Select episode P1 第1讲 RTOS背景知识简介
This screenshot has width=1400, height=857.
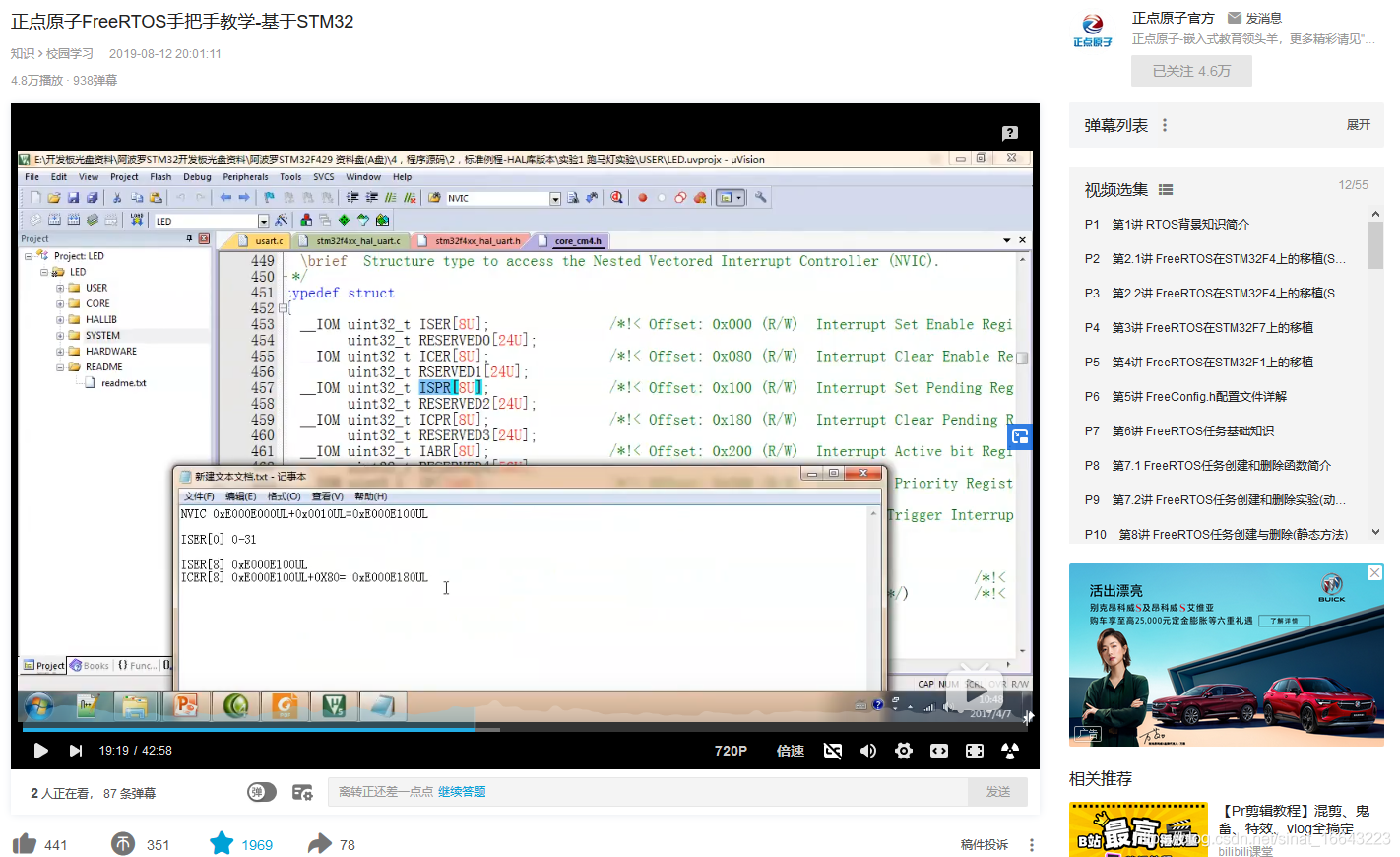point(1218,225)
